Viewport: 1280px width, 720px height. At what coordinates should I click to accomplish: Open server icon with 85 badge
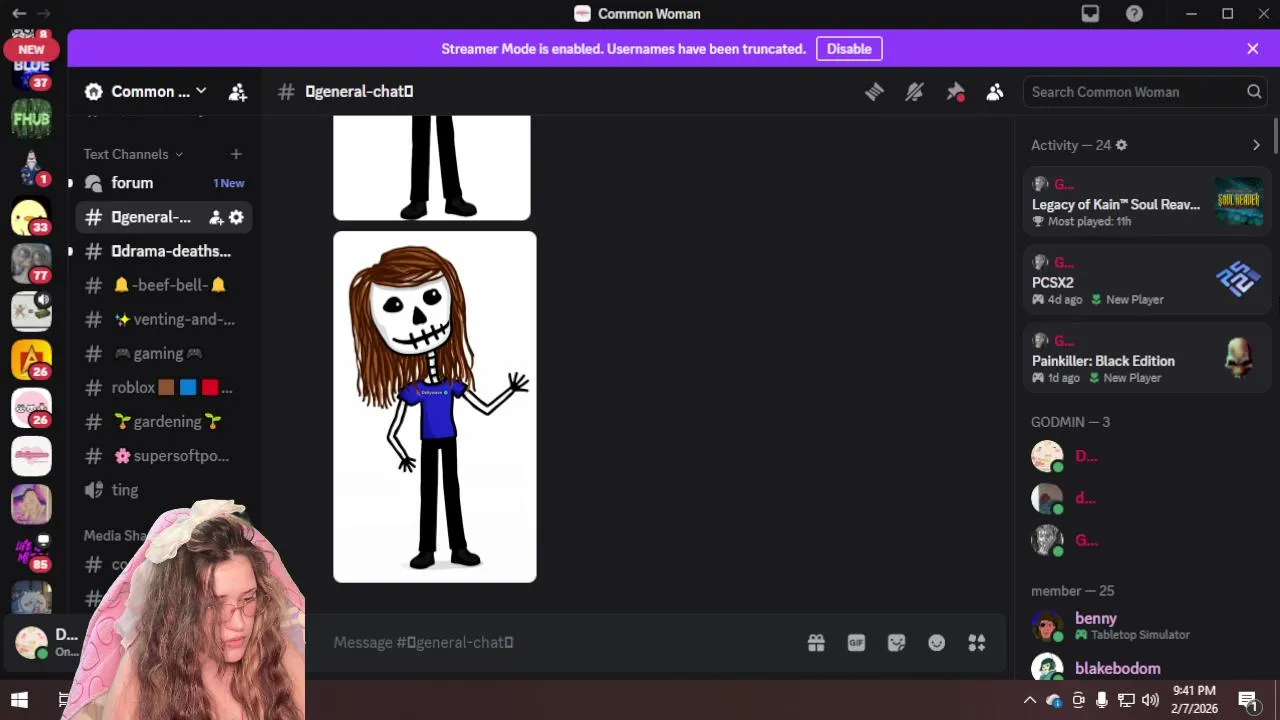pyautogui.click(x=31, y=553)
